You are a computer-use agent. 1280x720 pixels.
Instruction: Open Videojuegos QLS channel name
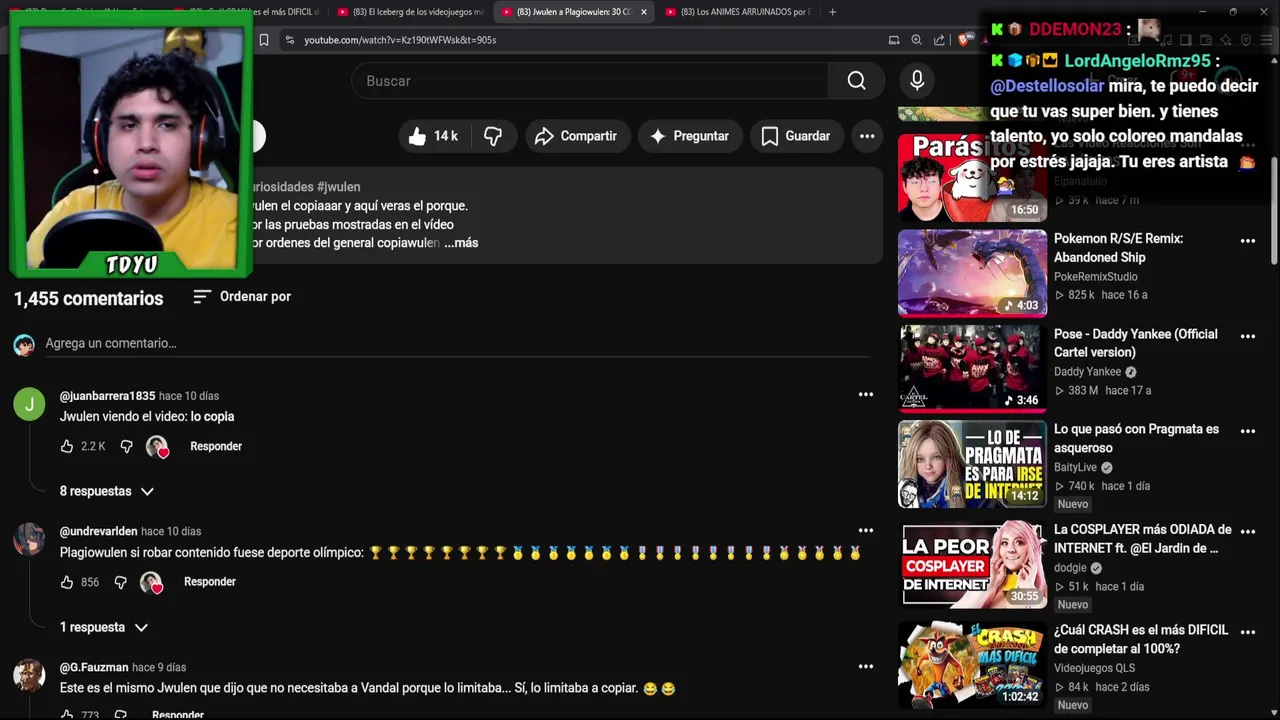tap(1094, 668)
